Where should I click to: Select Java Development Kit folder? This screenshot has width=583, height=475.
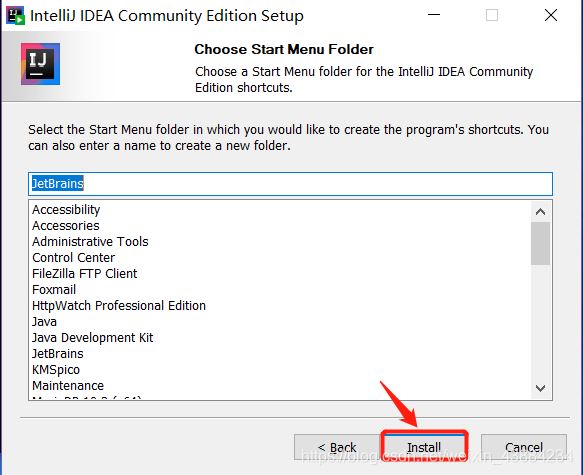click(93, 337)
